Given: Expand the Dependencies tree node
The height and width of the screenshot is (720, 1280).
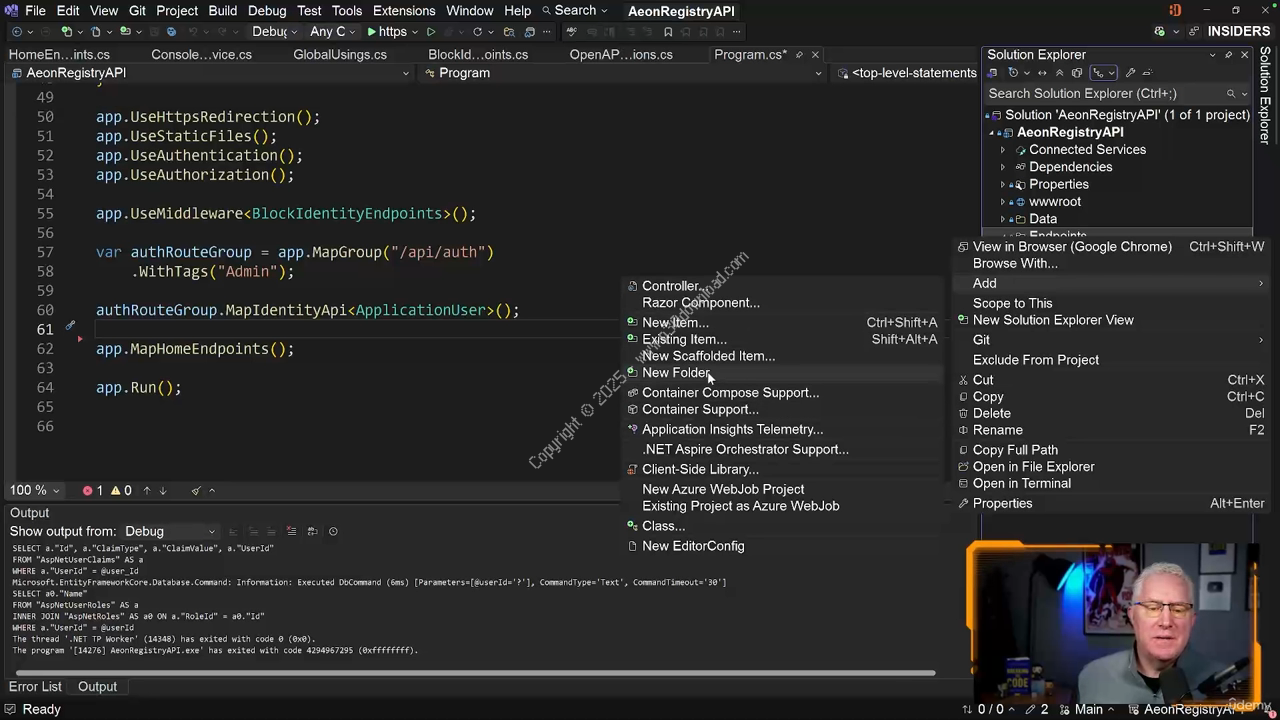Looking at the screenshot, I should 1003,167.
